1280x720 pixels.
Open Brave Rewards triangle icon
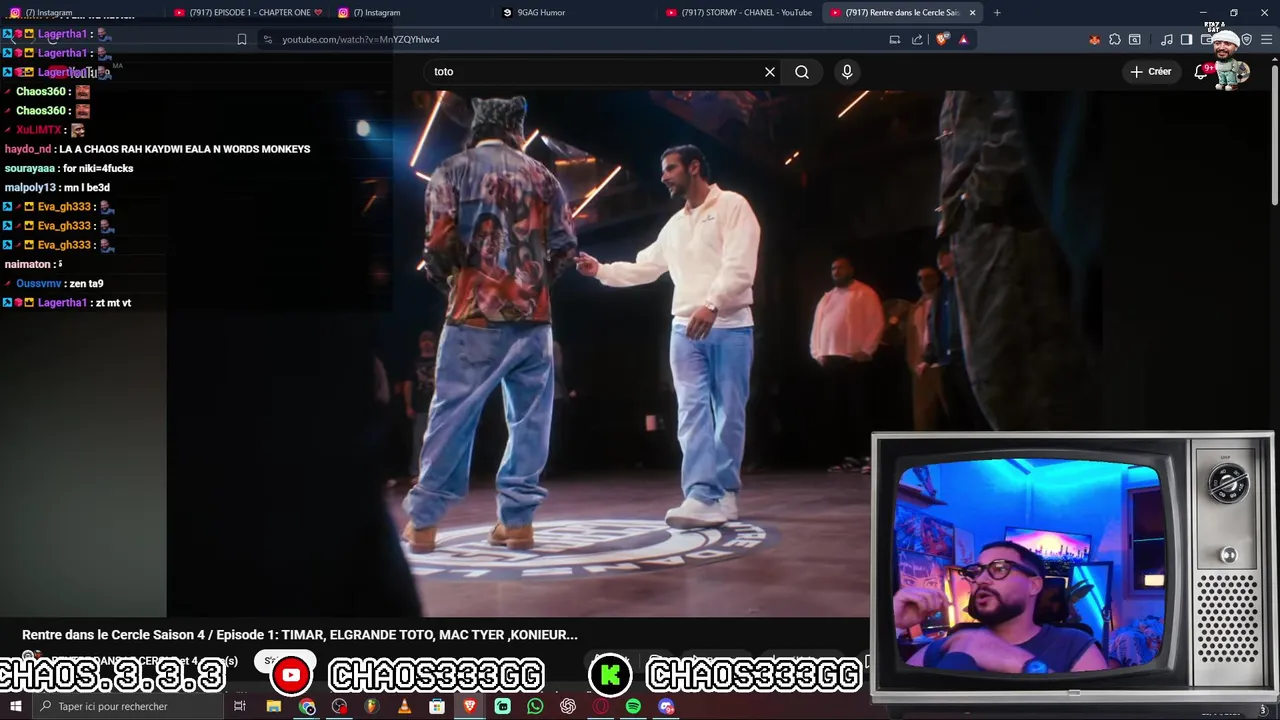point(963,40)
